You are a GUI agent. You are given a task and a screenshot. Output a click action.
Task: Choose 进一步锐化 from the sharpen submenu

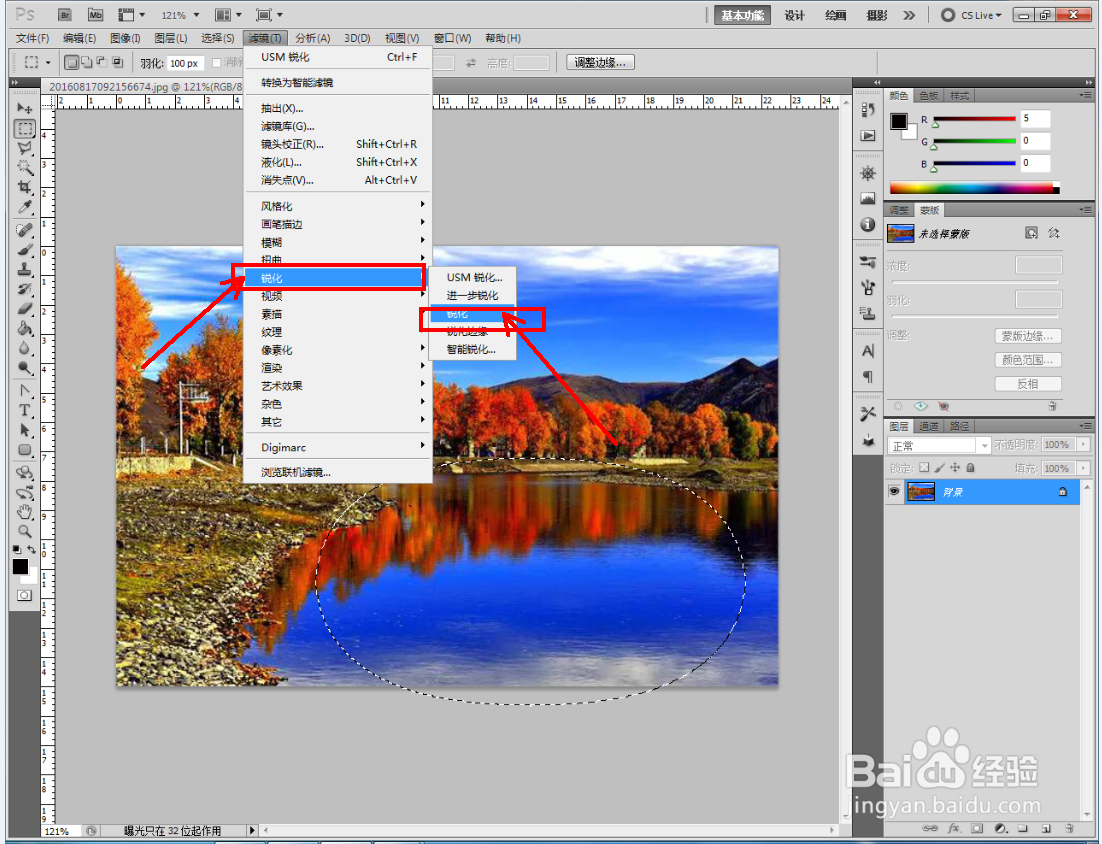click(x=472, y=295)
